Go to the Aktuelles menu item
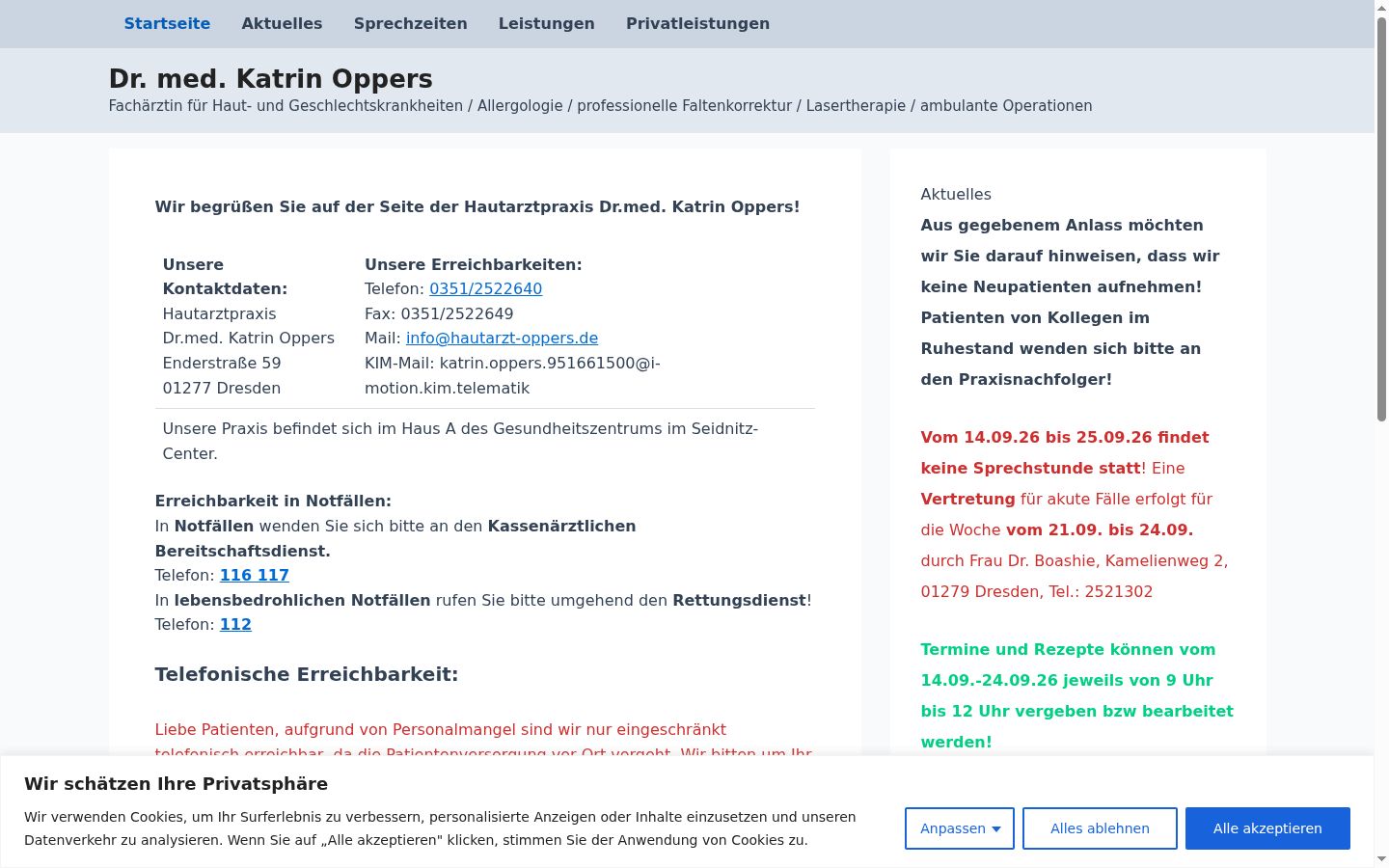 [x=282, y=23]
